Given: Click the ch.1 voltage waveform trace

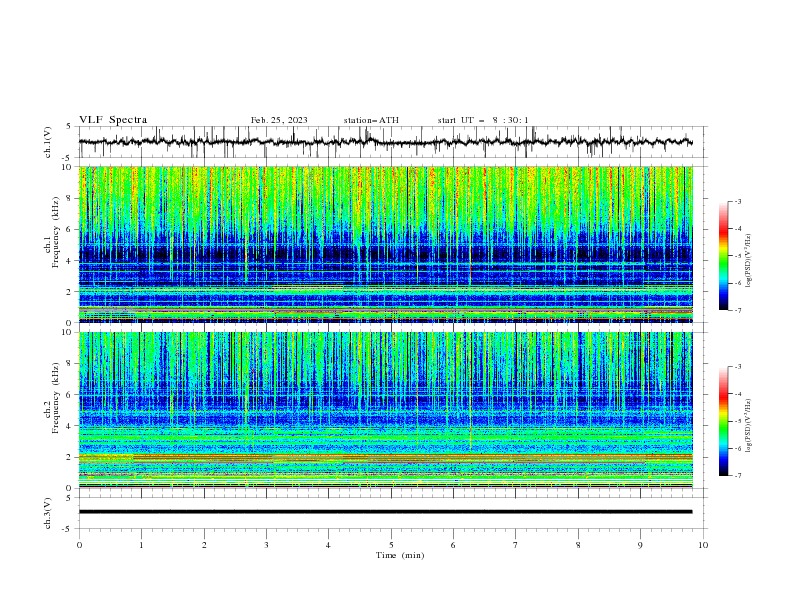Looking at the screenshot, I should pos(385,142).
